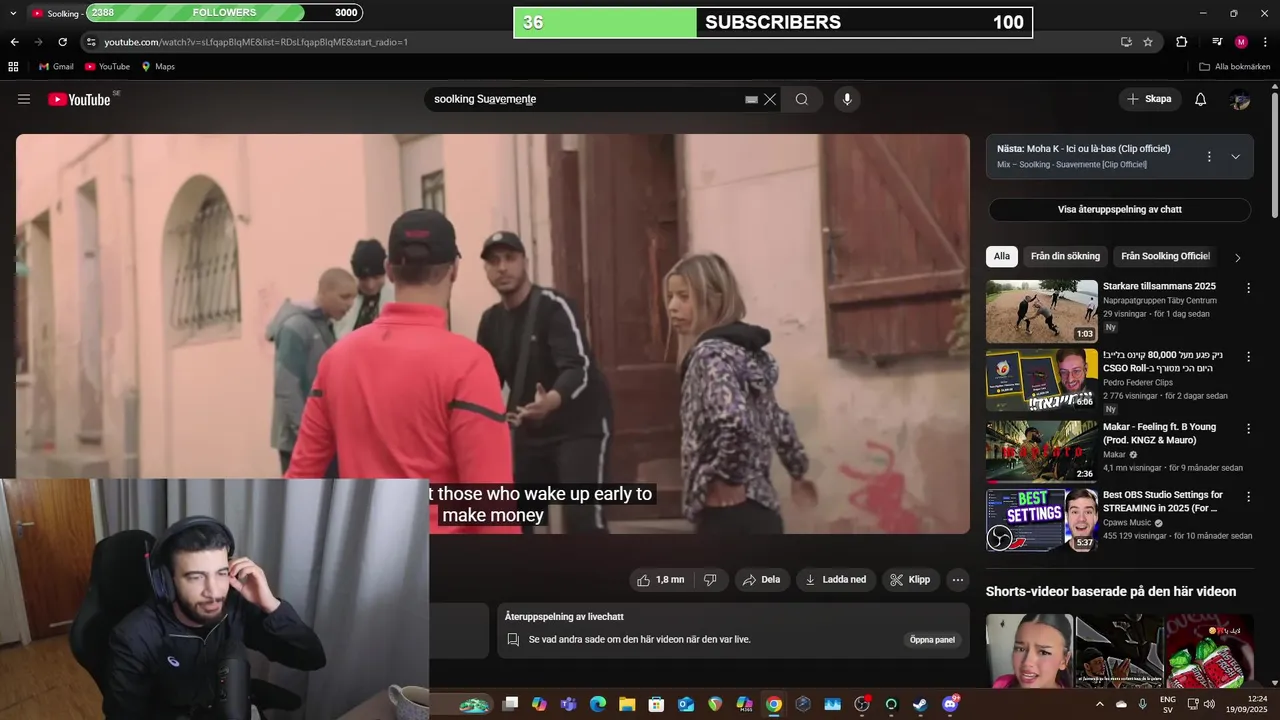Click the page vertical scrollbar
Image resolution: width=1280 pixels, height=720 pixels.
click(1275, 155)
